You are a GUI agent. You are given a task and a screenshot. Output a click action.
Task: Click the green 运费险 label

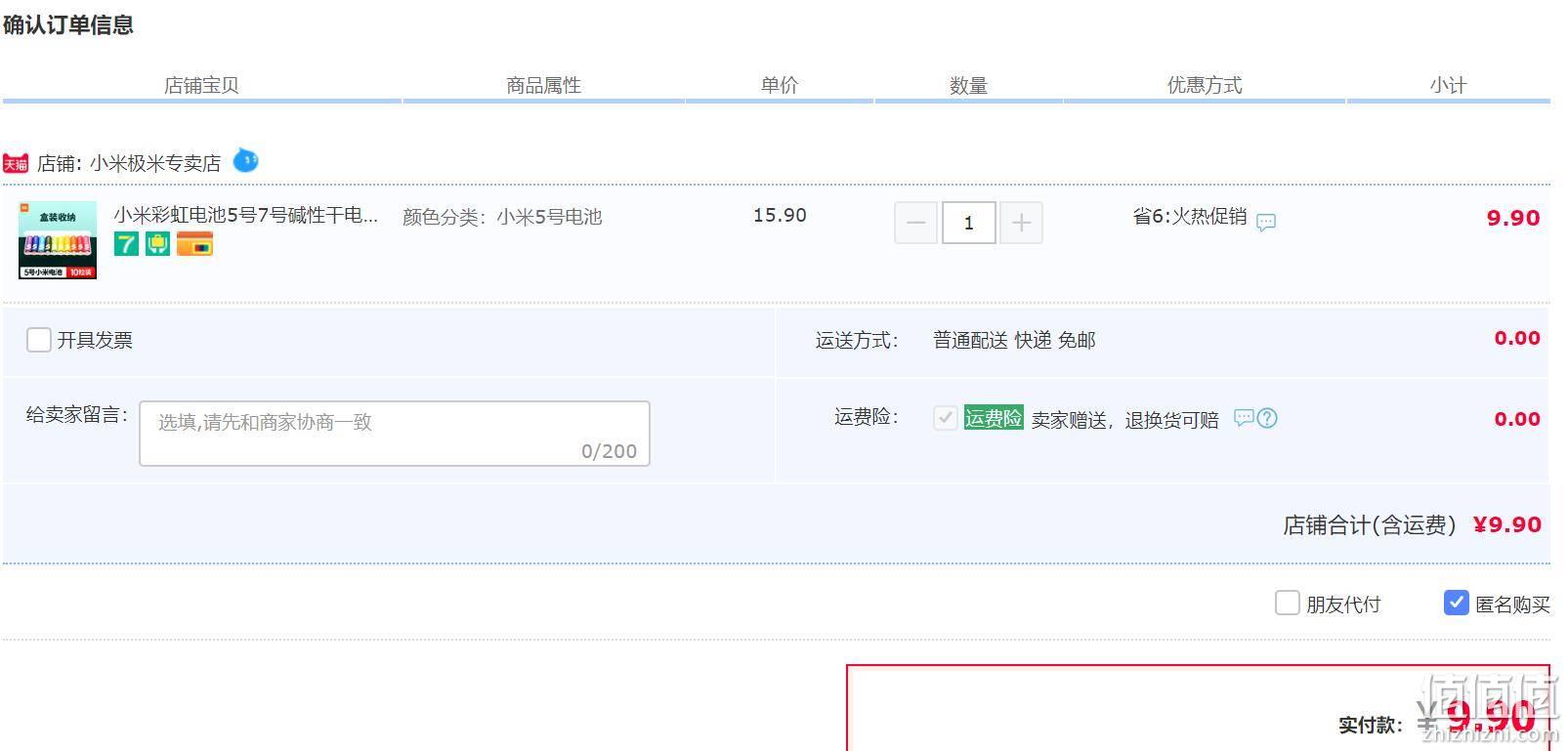click(x=994, y=418)
